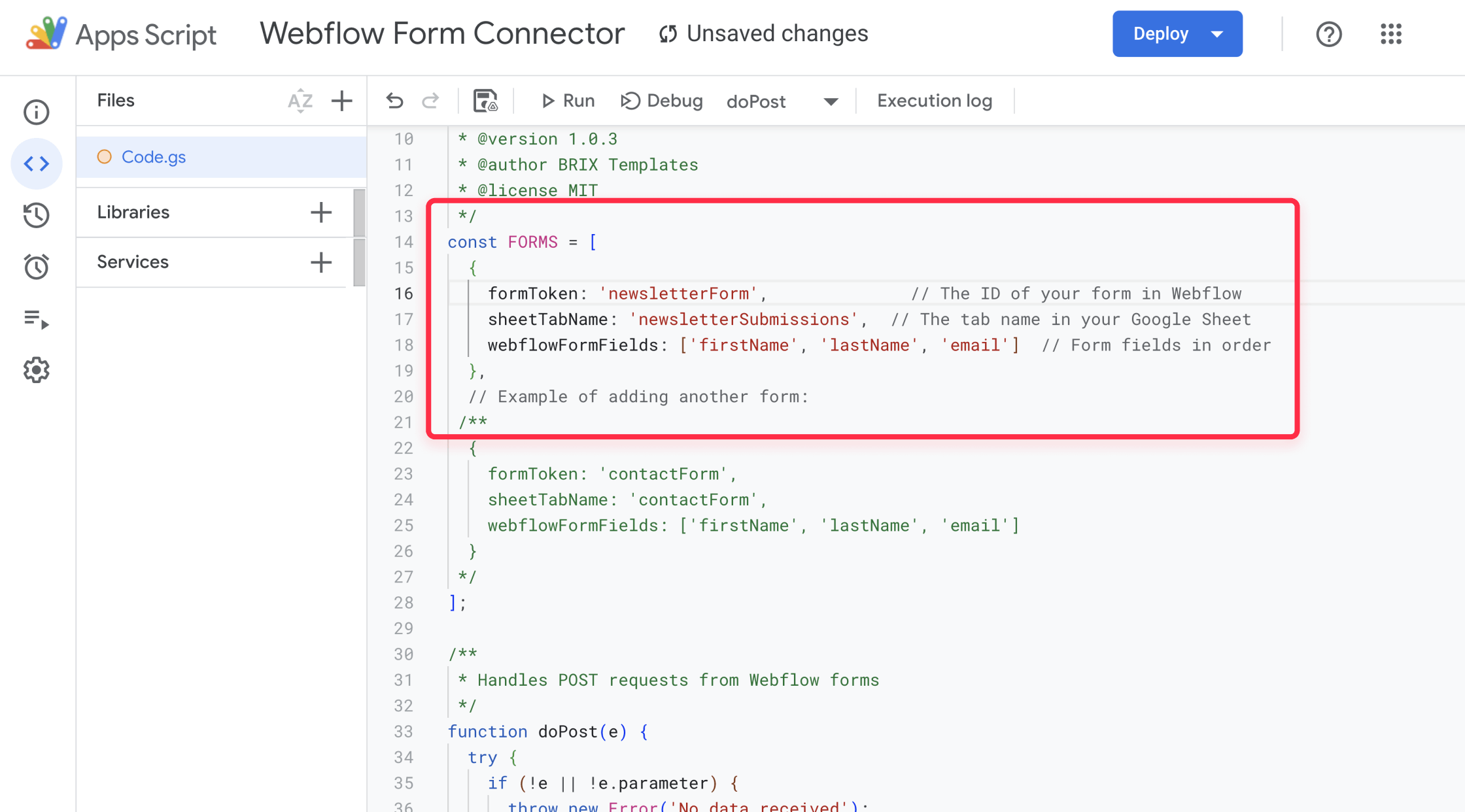
Task: Click the 'newsletterForm' string on line 16
Action: [679, 294]
